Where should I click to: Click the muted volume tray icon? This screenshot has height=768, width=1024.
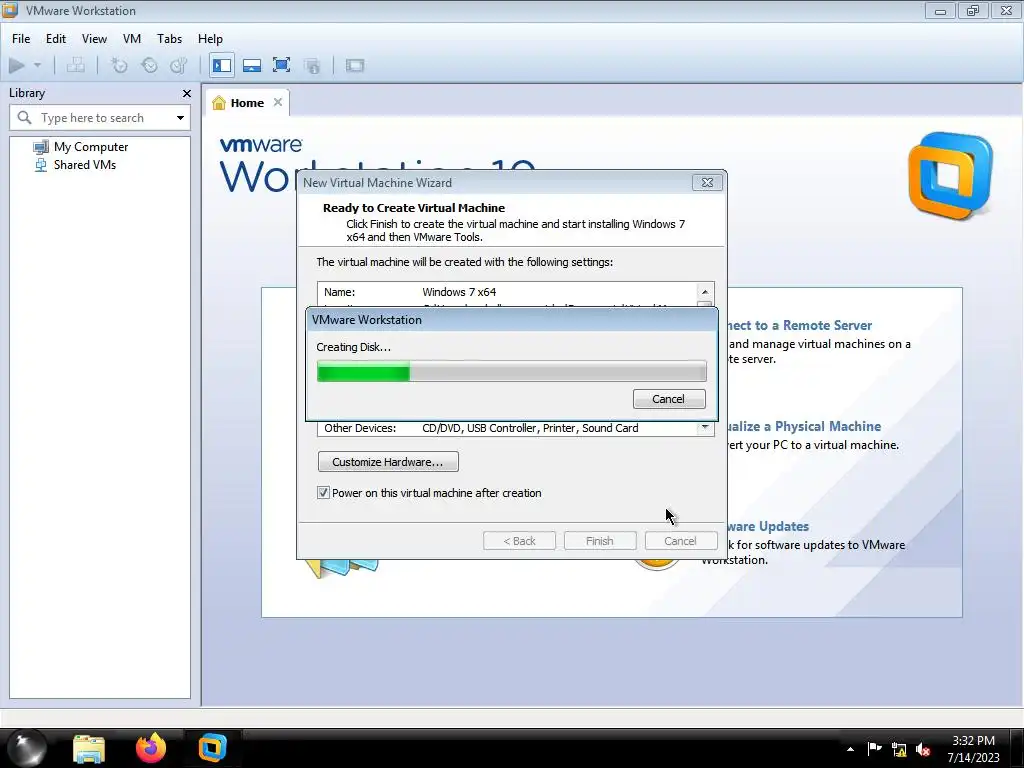(x=923, y=750)
